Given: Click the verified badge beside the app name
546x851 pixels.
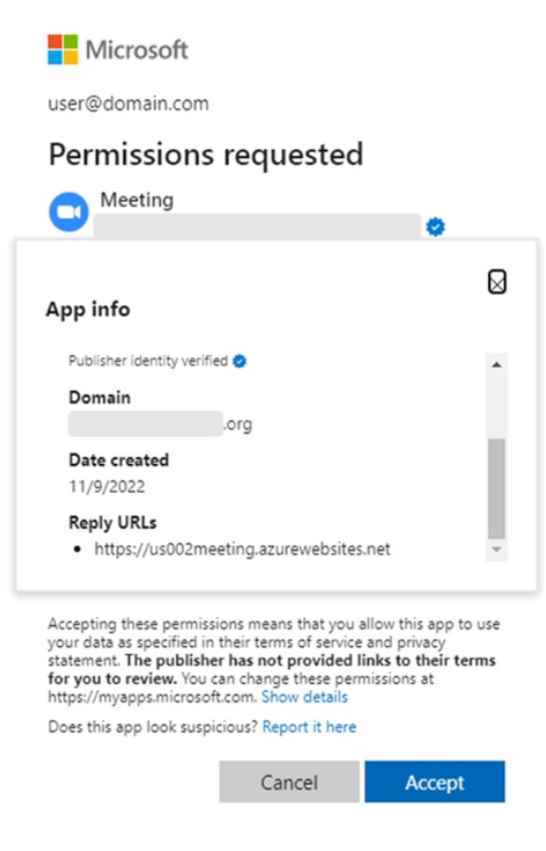Looking at the screenshot, I should 435,226.
